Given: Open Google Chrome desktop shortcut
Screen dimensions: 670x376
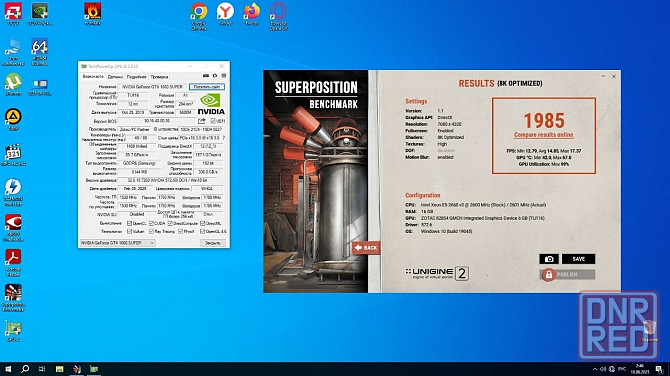Looking at the screenshot, I should (x=199, y=16).
